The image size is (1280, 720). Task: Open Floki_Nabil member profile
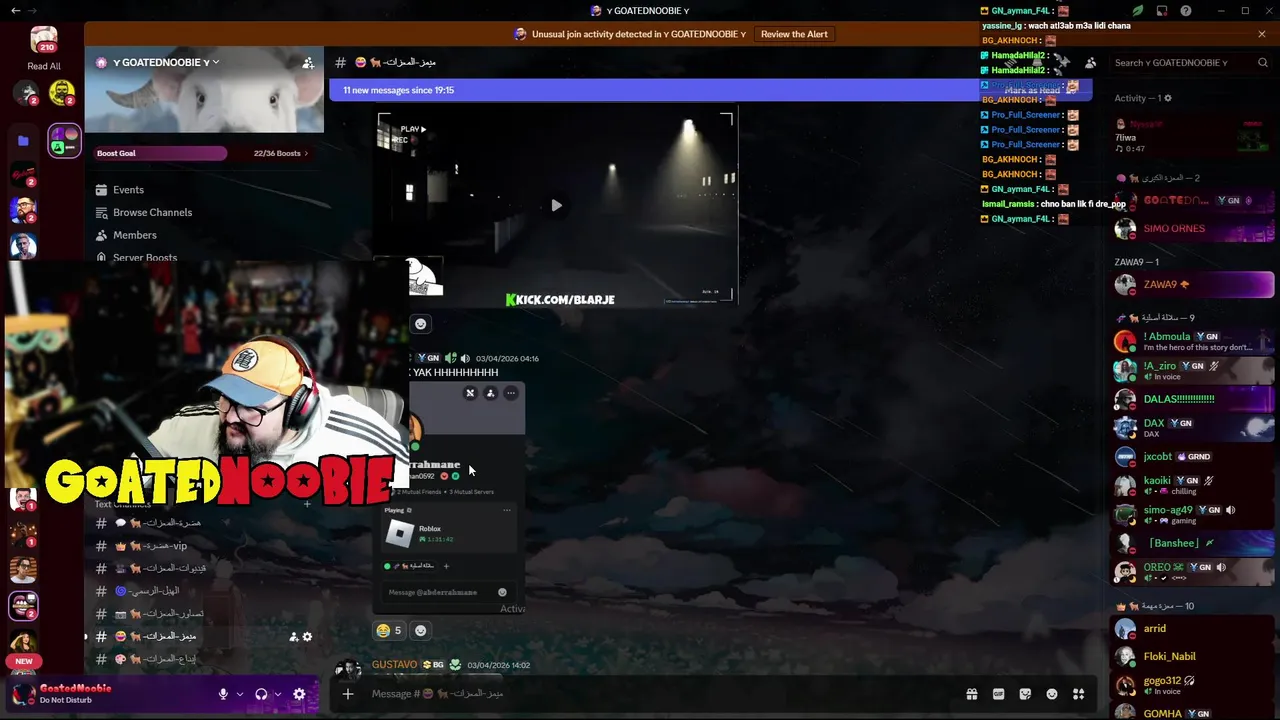click(x=1192, y=656)
